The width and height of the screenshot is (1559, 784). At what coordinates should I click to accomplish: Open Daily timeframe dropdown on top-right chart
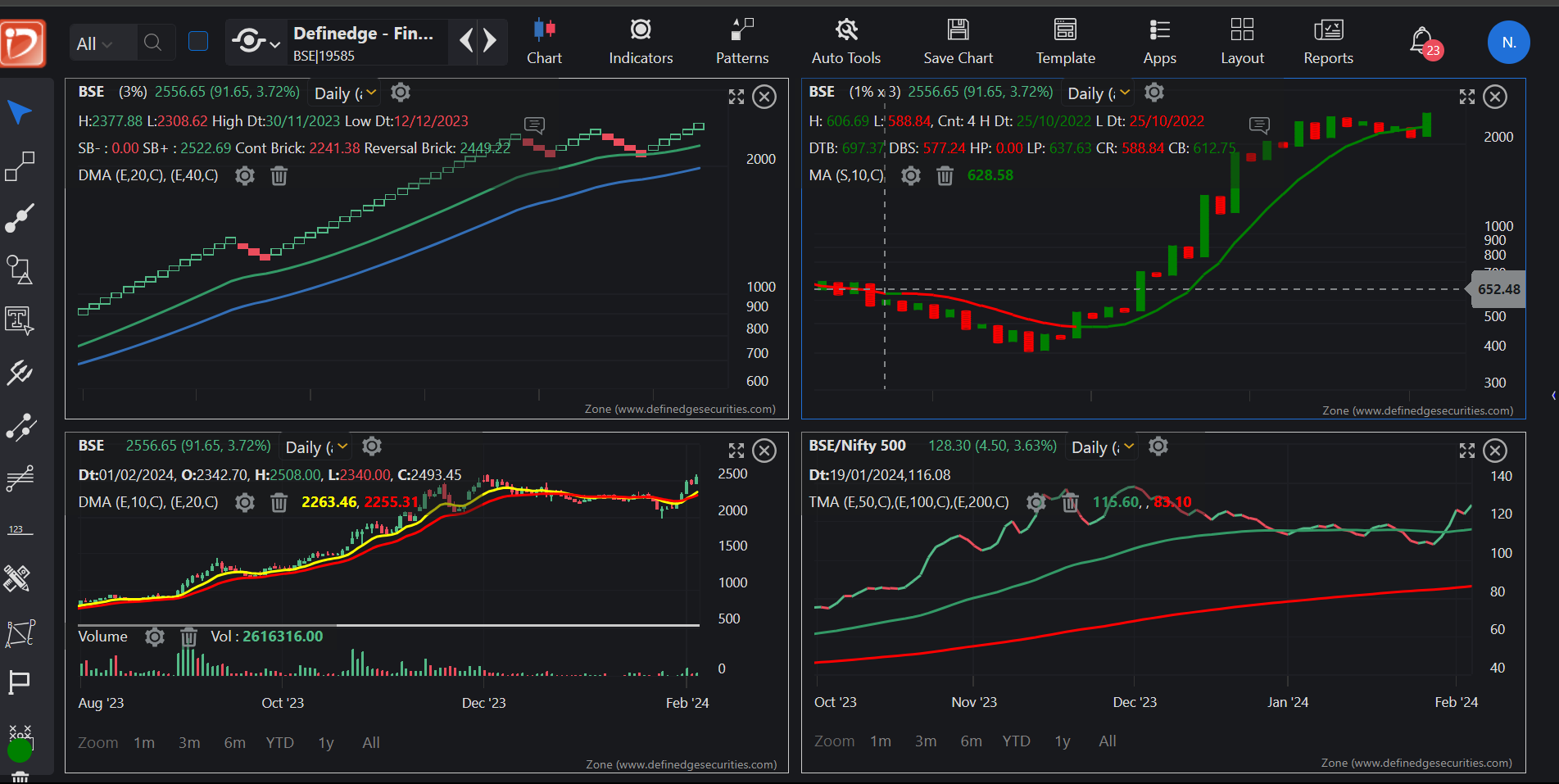[1099, 93]
